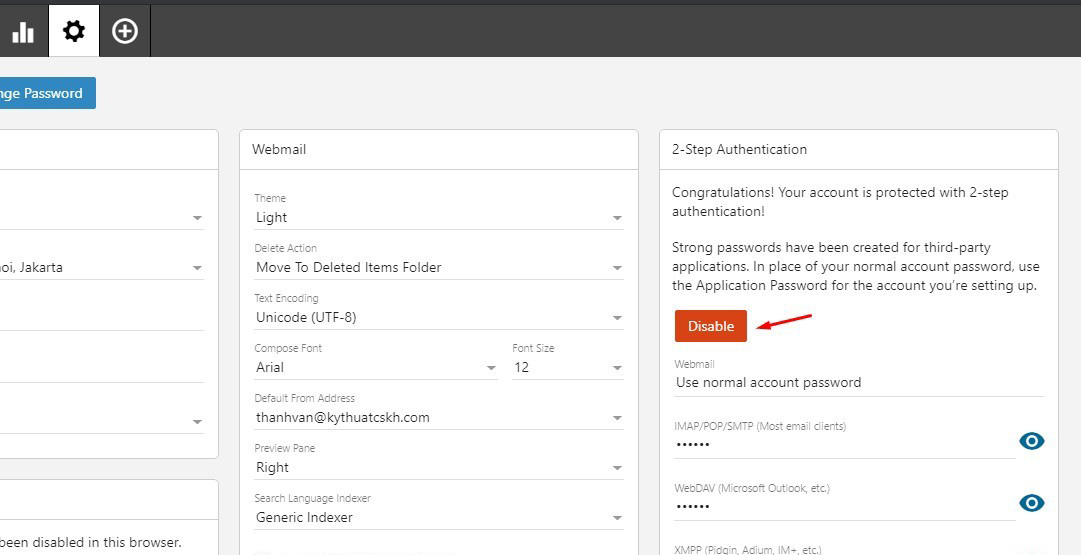Open the time zone dropdown ending in Jakarta
1081x555 pixels.
pos(100,267)
